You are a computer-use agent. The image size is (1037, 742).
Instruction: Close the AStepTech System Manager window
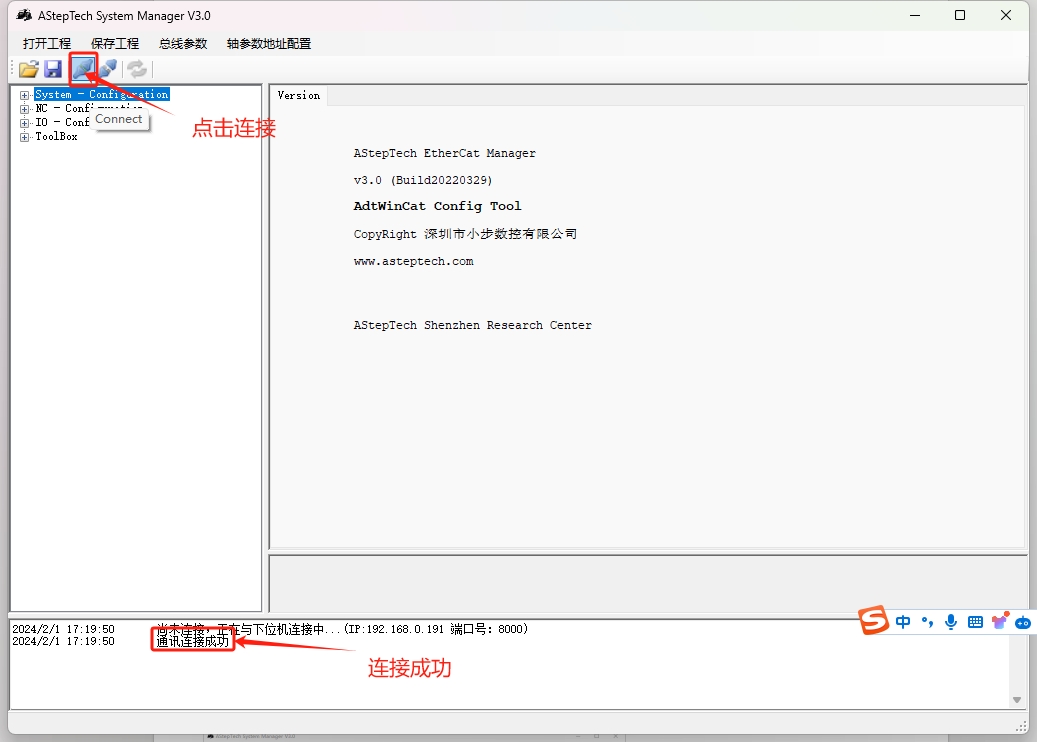coord(1006,15)
